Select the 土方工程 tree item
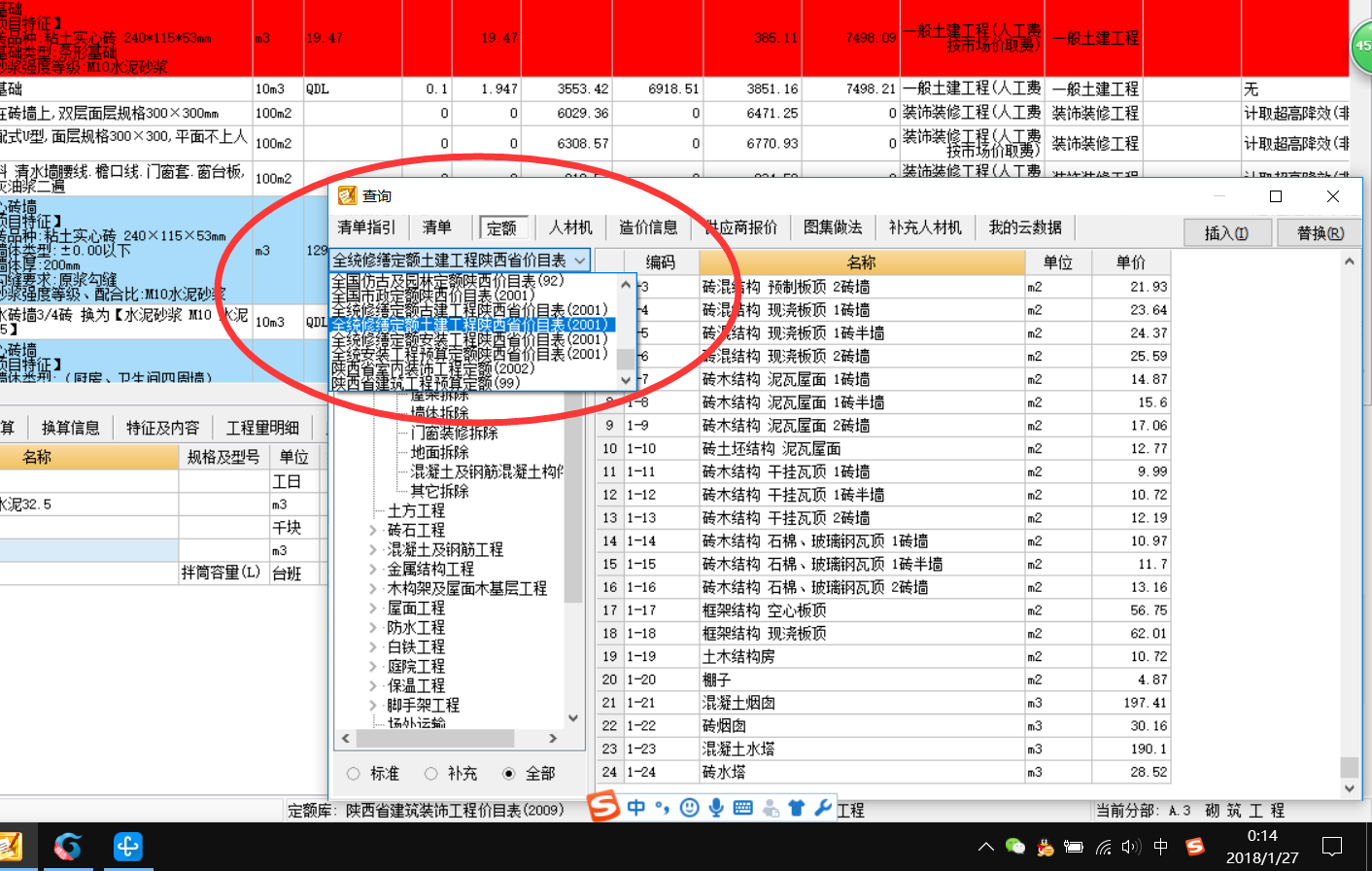The image size is (1372, 871). coord(416,511)
